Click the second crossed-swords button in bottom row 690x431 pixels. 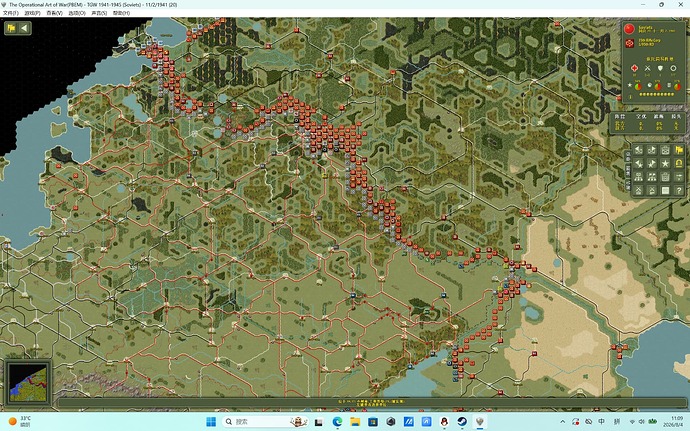[x=652, y=191]
